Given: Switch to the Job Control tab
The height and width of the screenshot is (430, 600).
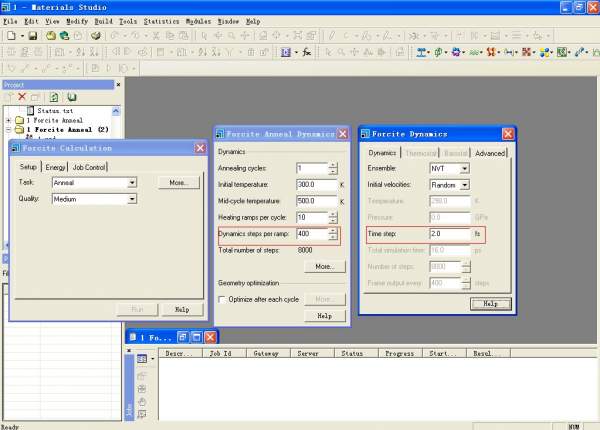Looking at the screenshot, I should pos(89,167).
